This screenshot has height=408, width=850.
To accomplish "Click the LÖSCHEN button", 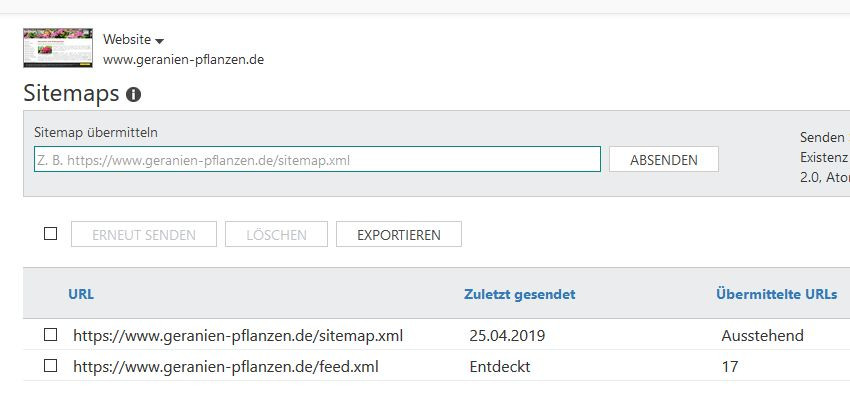I will (x=276, y=234).
